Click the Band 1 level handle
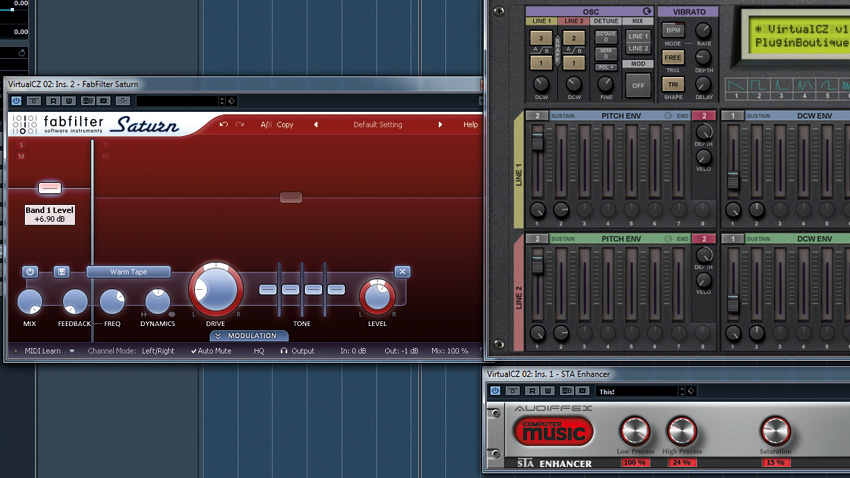This screenshot has width=850, height=478. pyautogui.click(x=50, y=188)
